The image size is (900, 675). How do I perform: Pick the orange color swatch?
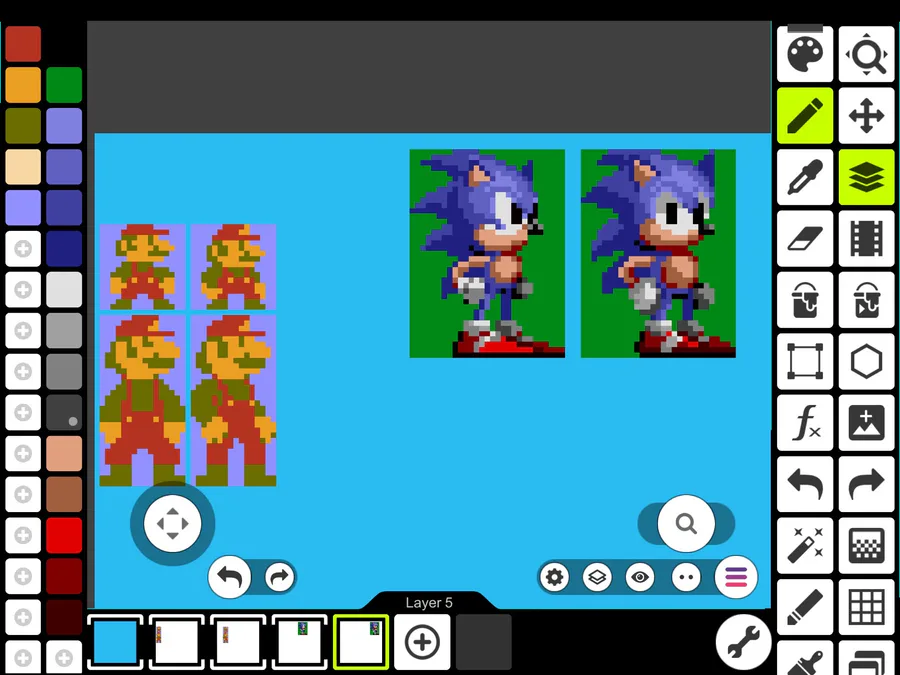click(x=23, y=84)
